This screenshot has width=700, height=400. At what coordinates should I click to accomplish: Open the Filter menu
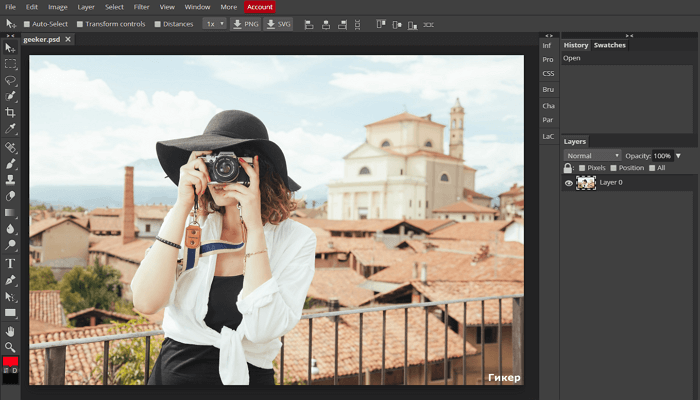[141, 7]
